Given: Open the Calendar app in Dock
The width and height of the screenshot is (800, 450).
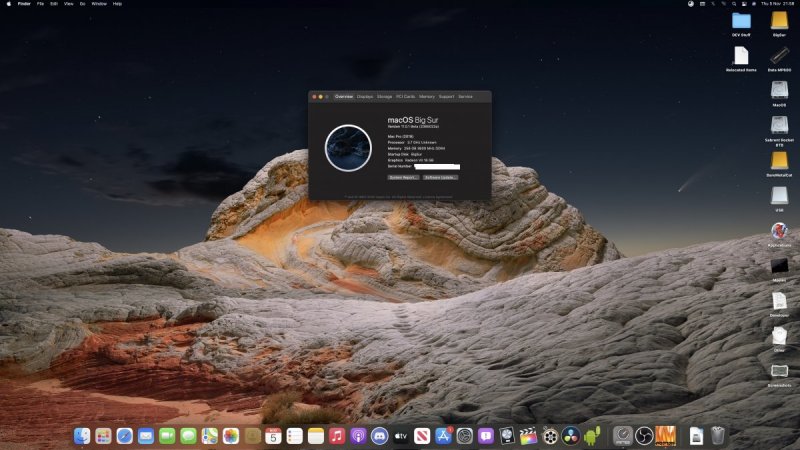Looking at the screenshot, I should tap(273, 435).
